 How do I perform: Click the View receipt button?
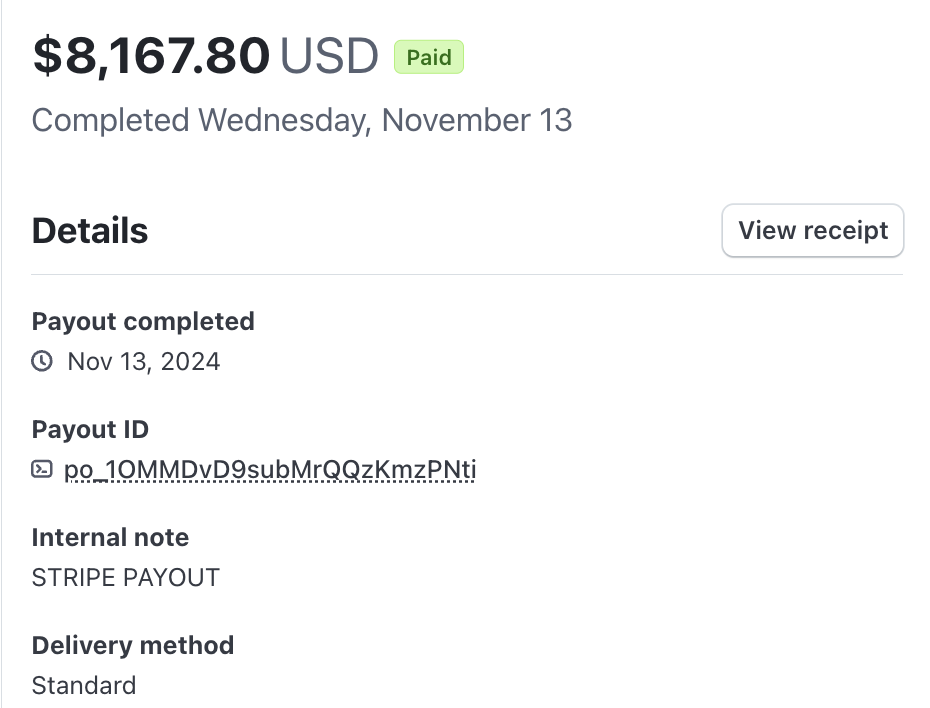813,231
